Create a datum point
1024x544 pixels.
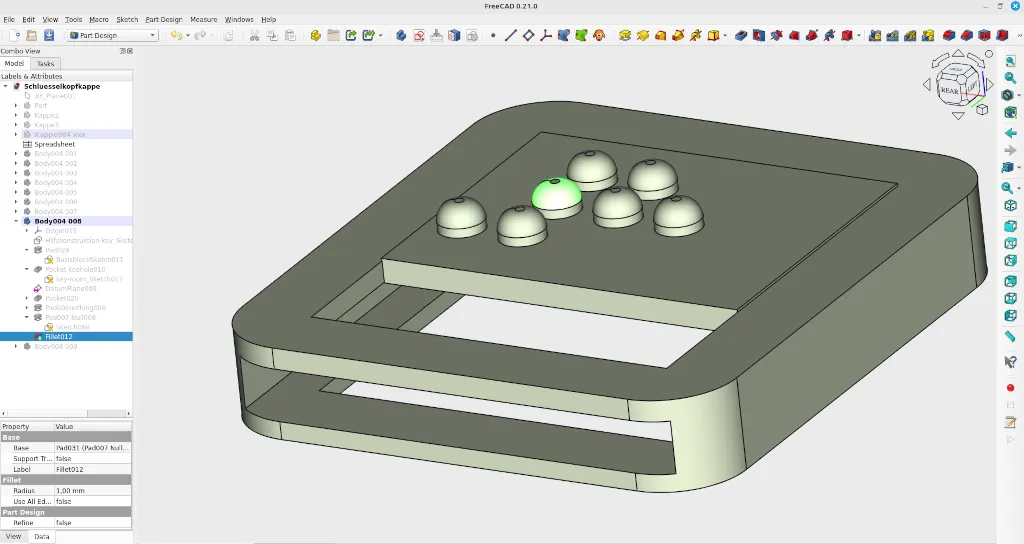click(493, 35)
